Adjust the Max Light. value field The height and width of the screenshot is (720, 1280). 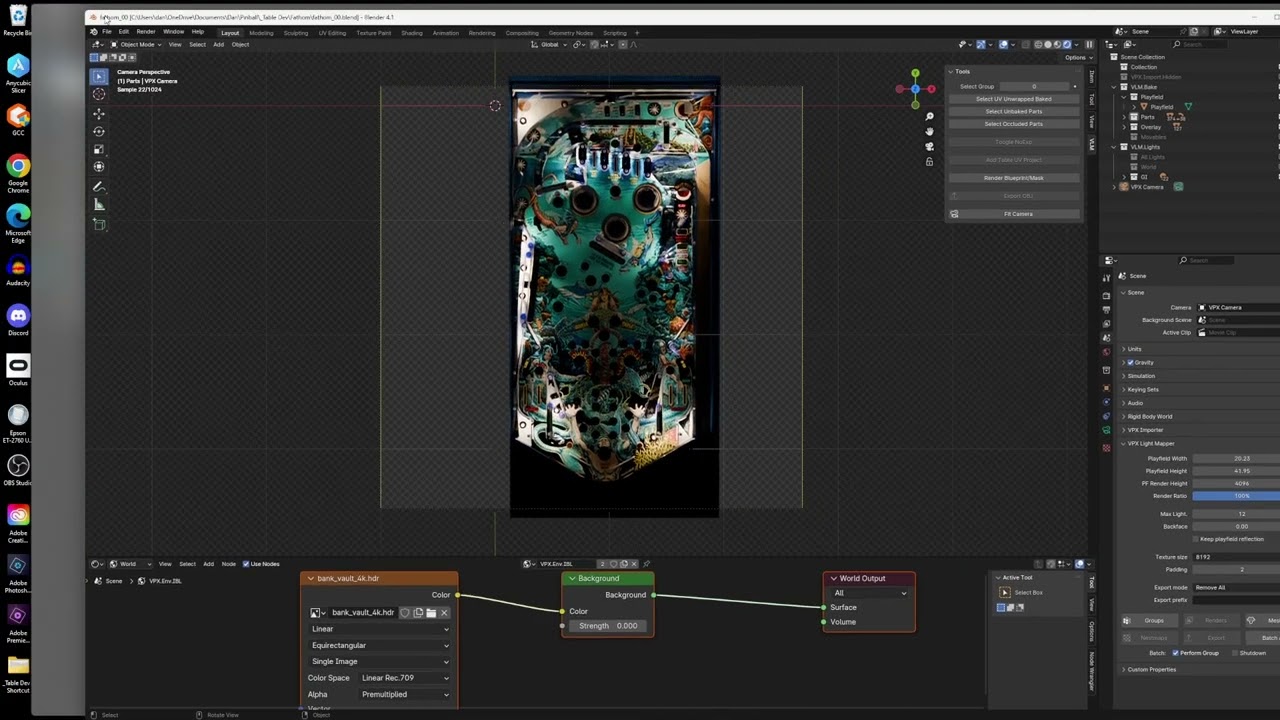click(x=1236, y=514)
